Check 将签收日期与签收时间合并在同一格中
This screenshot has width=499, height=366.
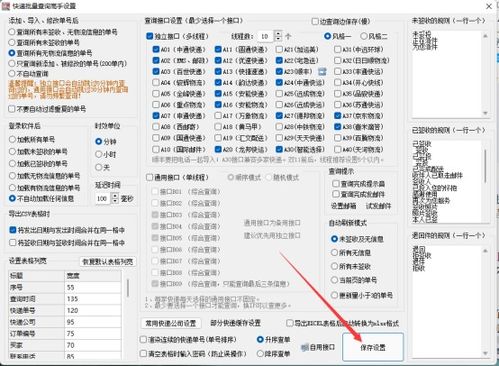[x=13, y=242]
